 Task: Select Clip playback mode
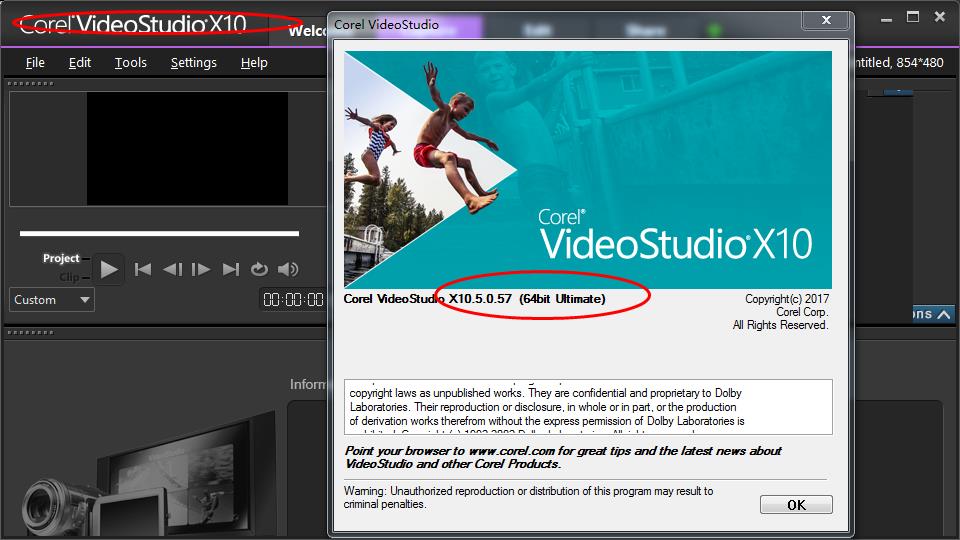click(69, 277)
